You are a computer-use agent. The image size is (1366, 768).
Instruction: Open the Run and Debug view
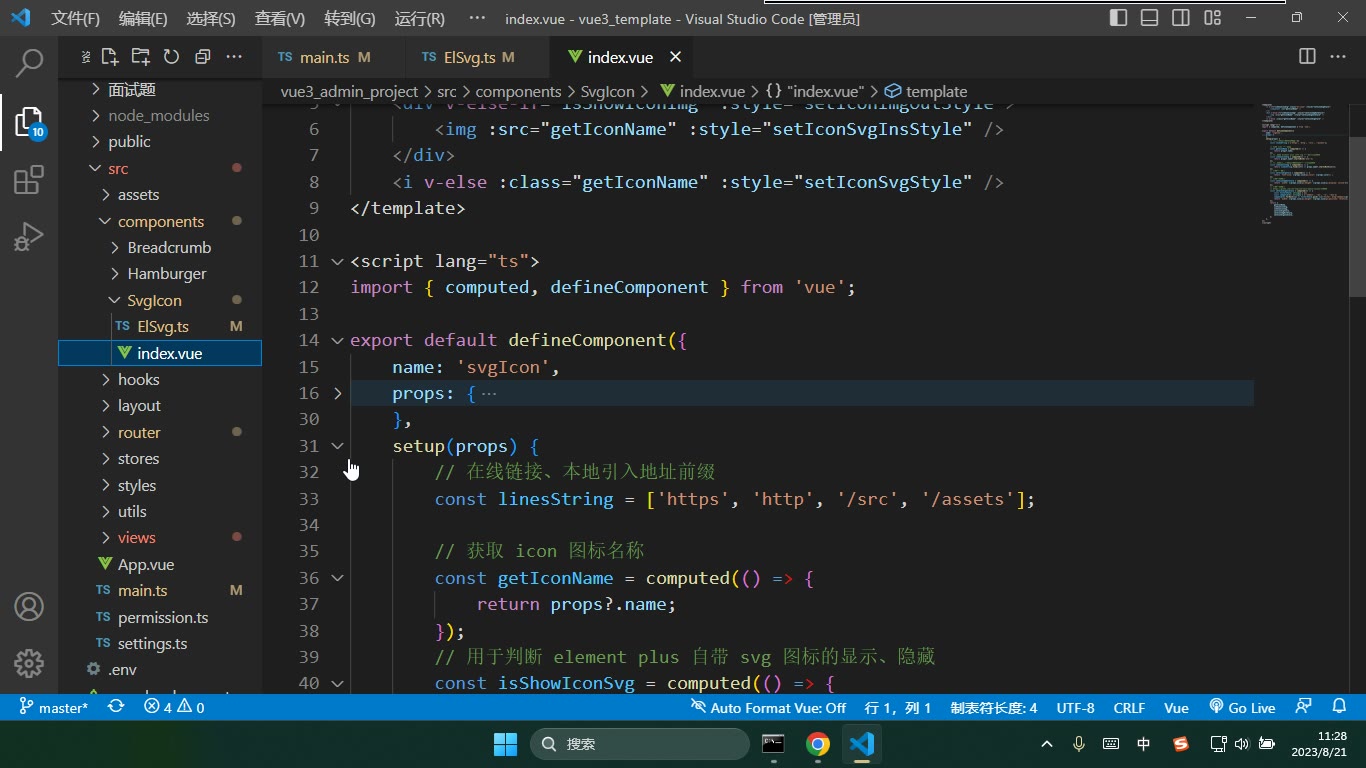point(29,237)
